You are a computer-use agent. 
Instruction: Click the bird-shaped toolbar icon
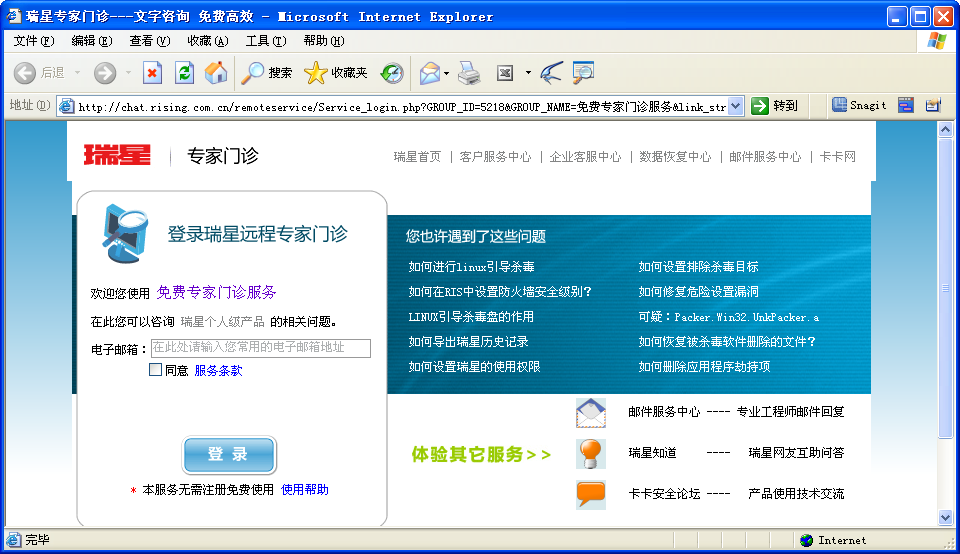pyautogui.click(x=551, y=73)
